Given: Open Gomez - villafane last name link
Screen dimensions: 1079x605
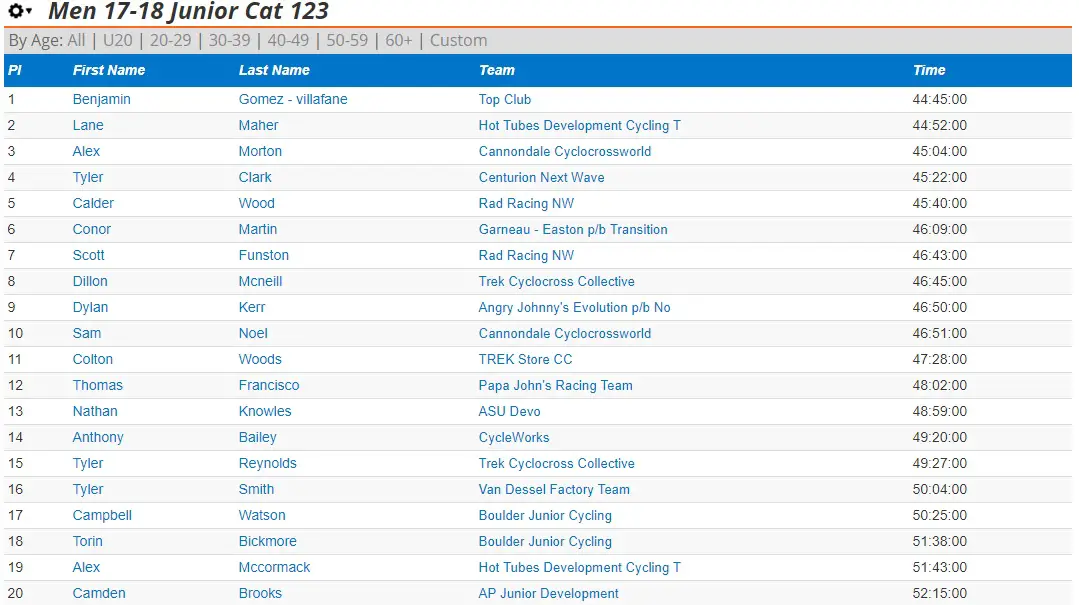Looking at the screenshot, I should 293,99.
